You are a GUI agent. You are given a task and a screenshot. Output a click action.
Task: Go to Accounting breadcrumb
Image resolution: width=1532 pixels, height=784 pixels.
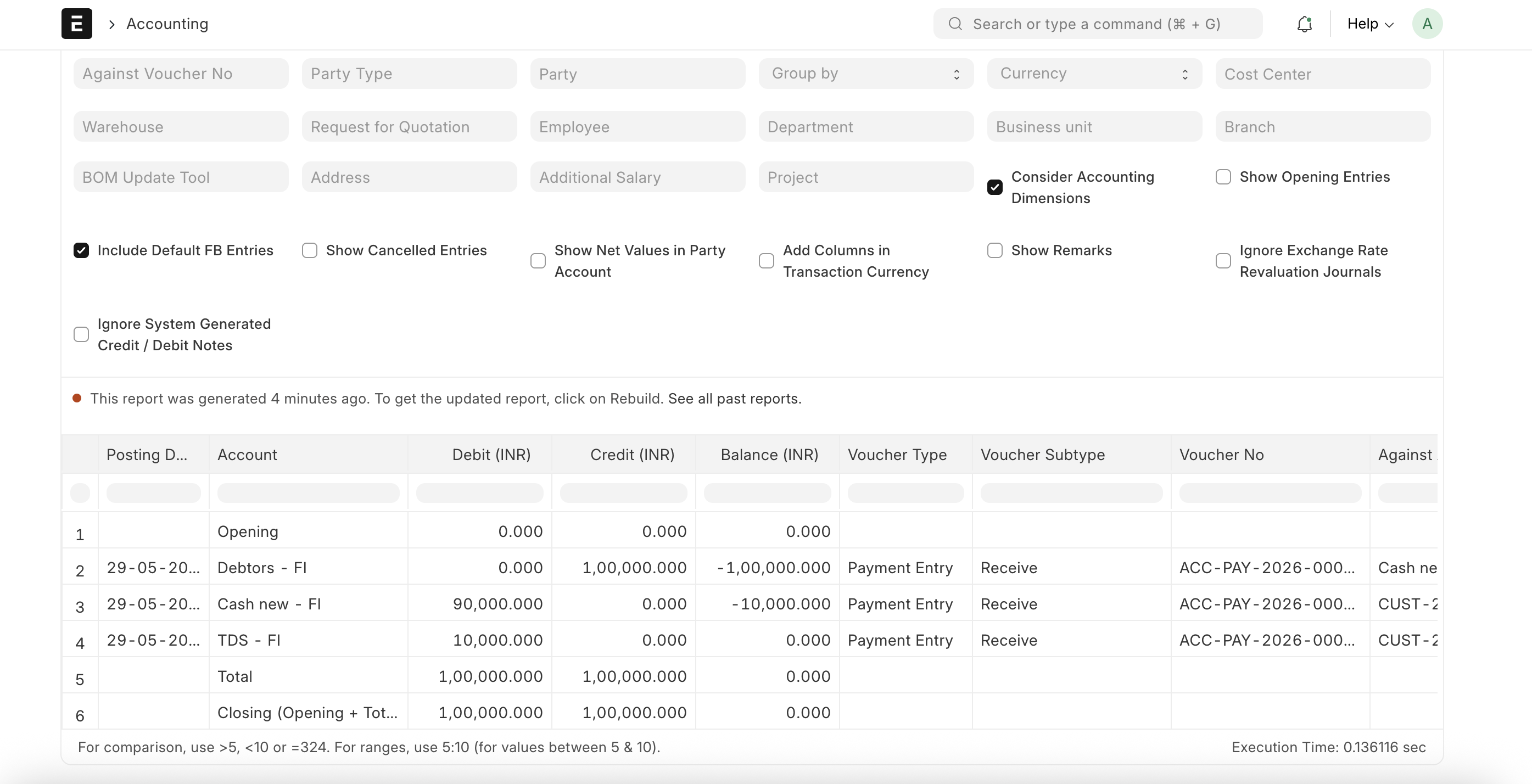pos(167,24)
